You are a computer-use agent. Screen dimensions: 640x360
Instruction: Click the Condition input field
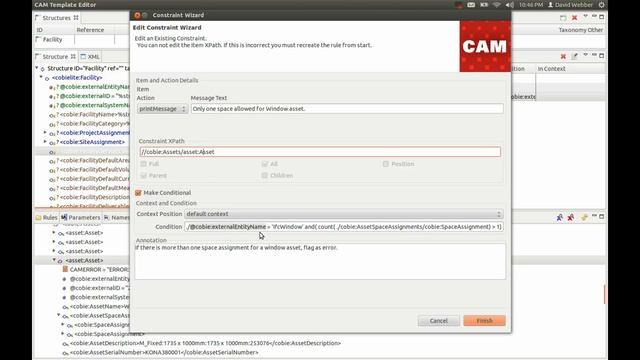click(x=344, y=227)
